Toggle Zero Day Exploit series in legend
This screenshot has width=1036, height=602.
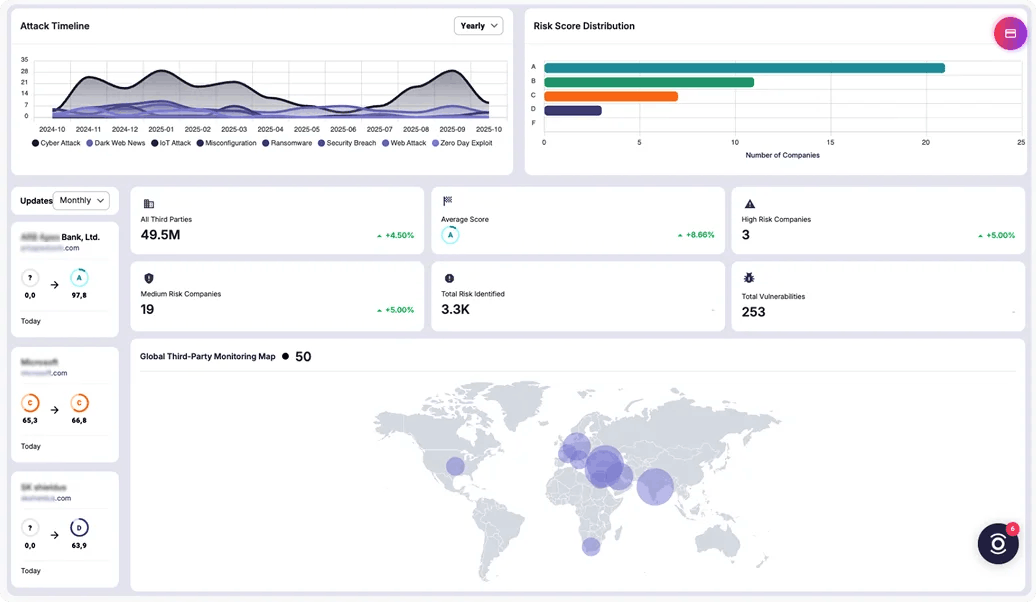pos(462,143)
